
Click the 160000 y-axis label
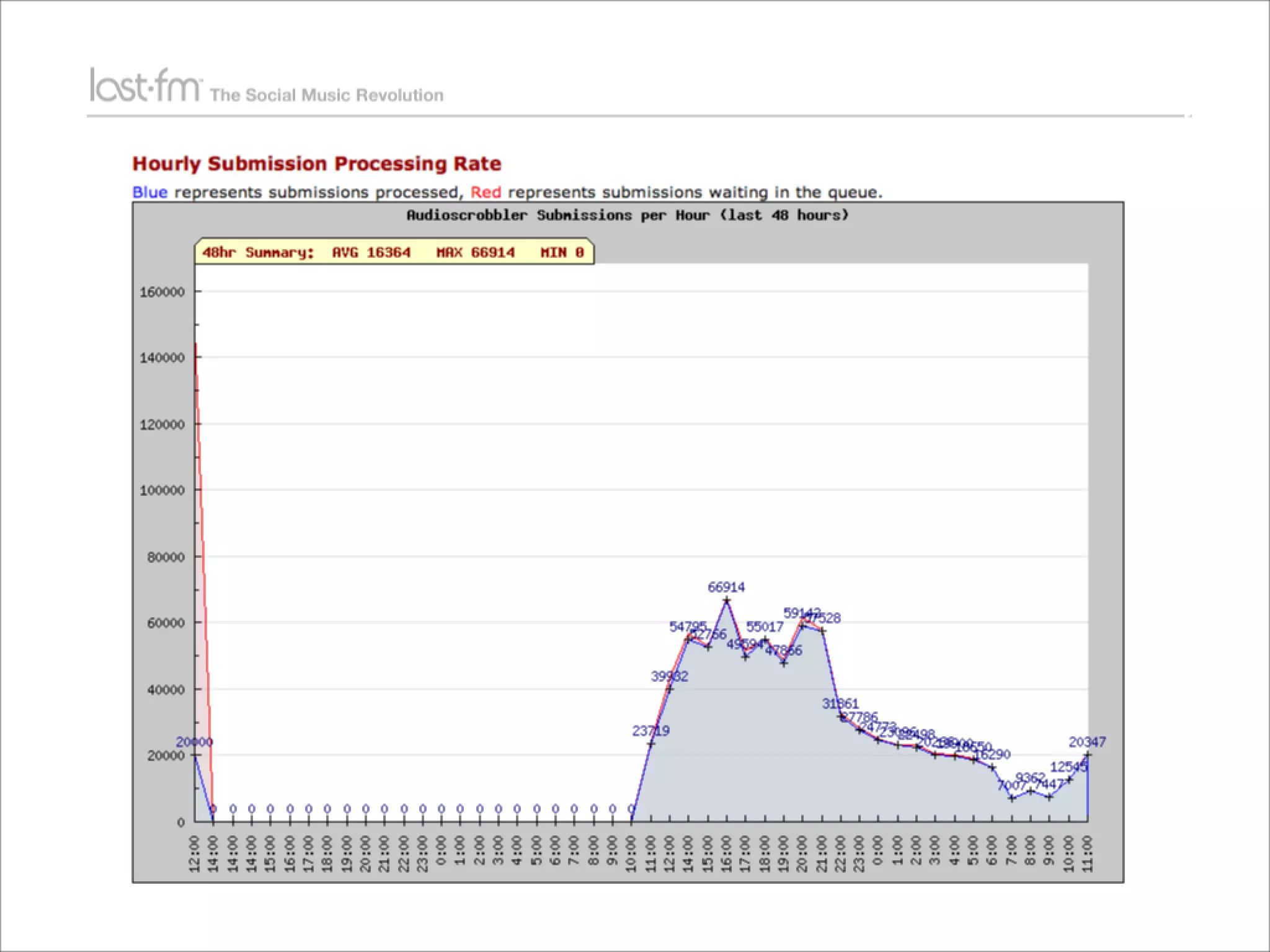pos(162,292)
